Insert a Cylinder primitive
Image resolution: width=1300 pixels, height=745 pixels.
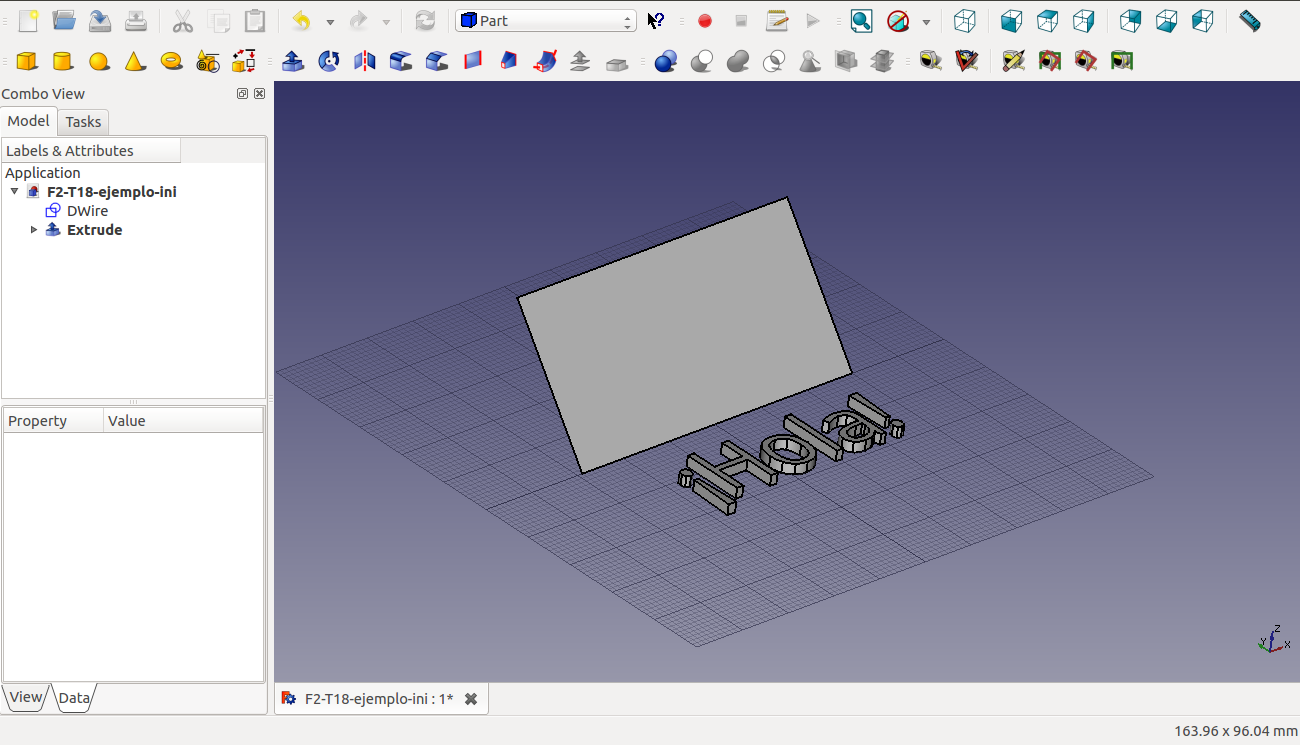tap(63, 62)
